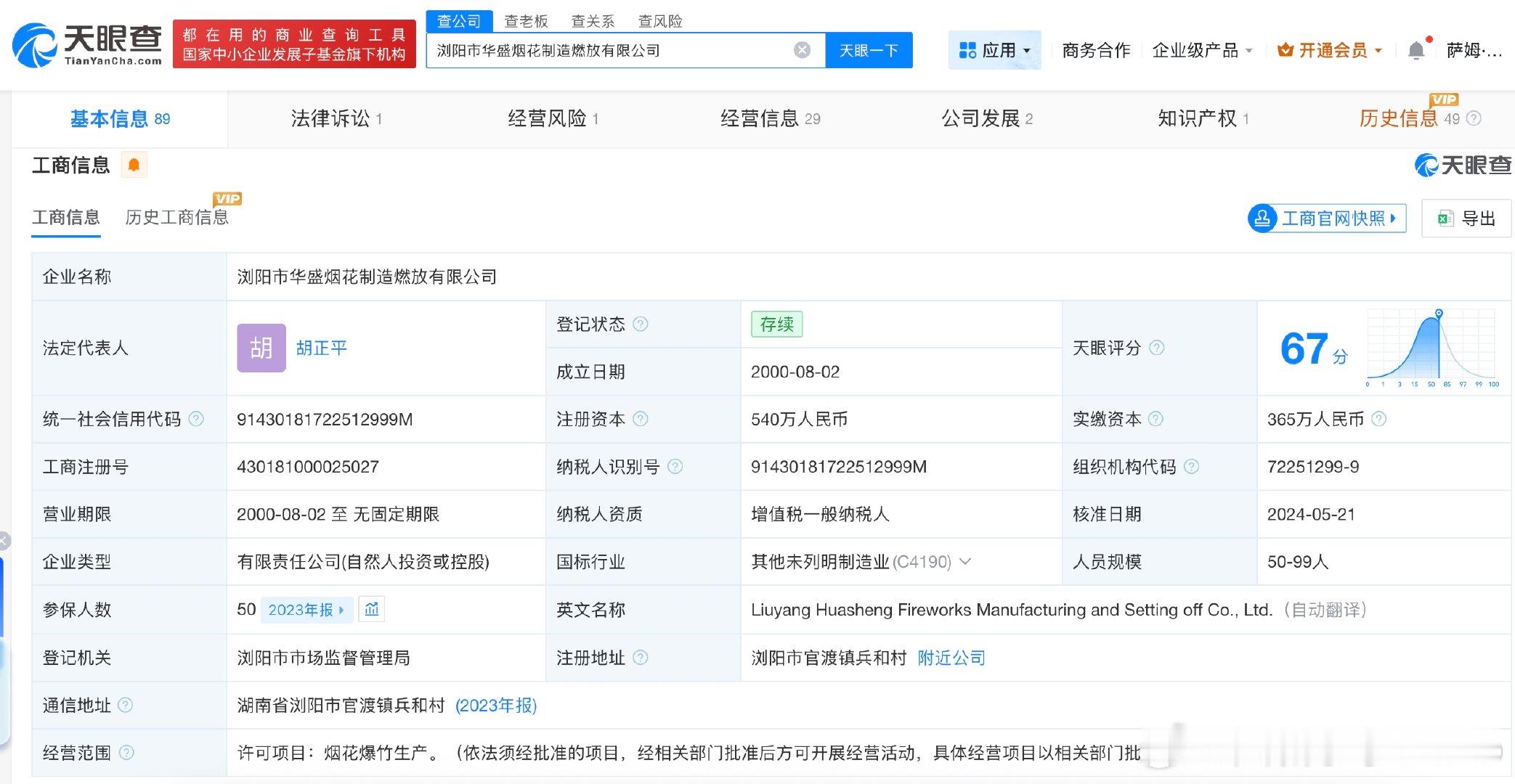Open 胡正平 legal representative link
This screenshot has height=784, width=1515.
(322, 348)
